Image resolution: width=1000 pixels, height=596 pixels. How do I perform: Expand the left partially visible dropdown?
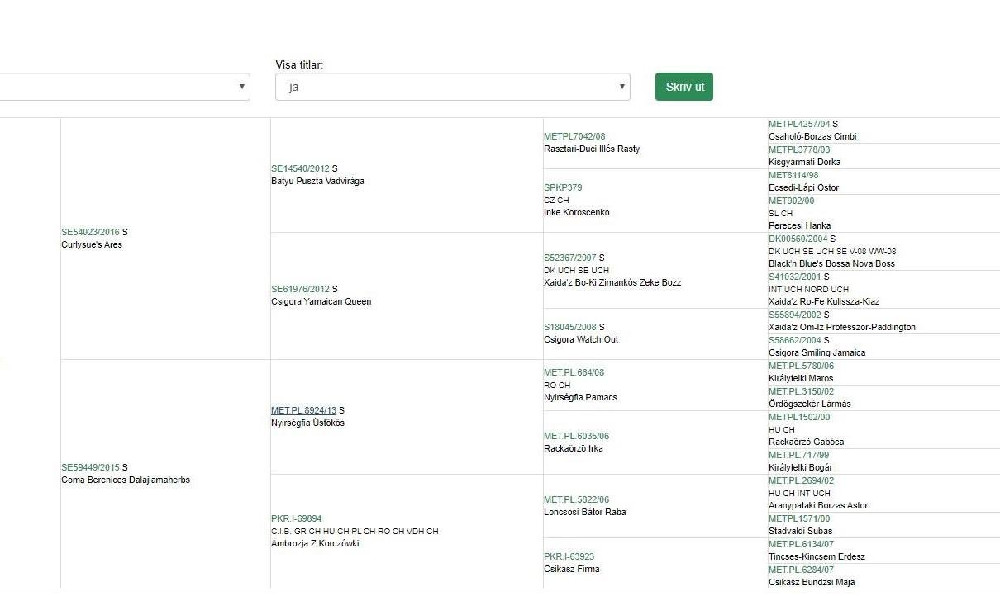click(124, 87)
